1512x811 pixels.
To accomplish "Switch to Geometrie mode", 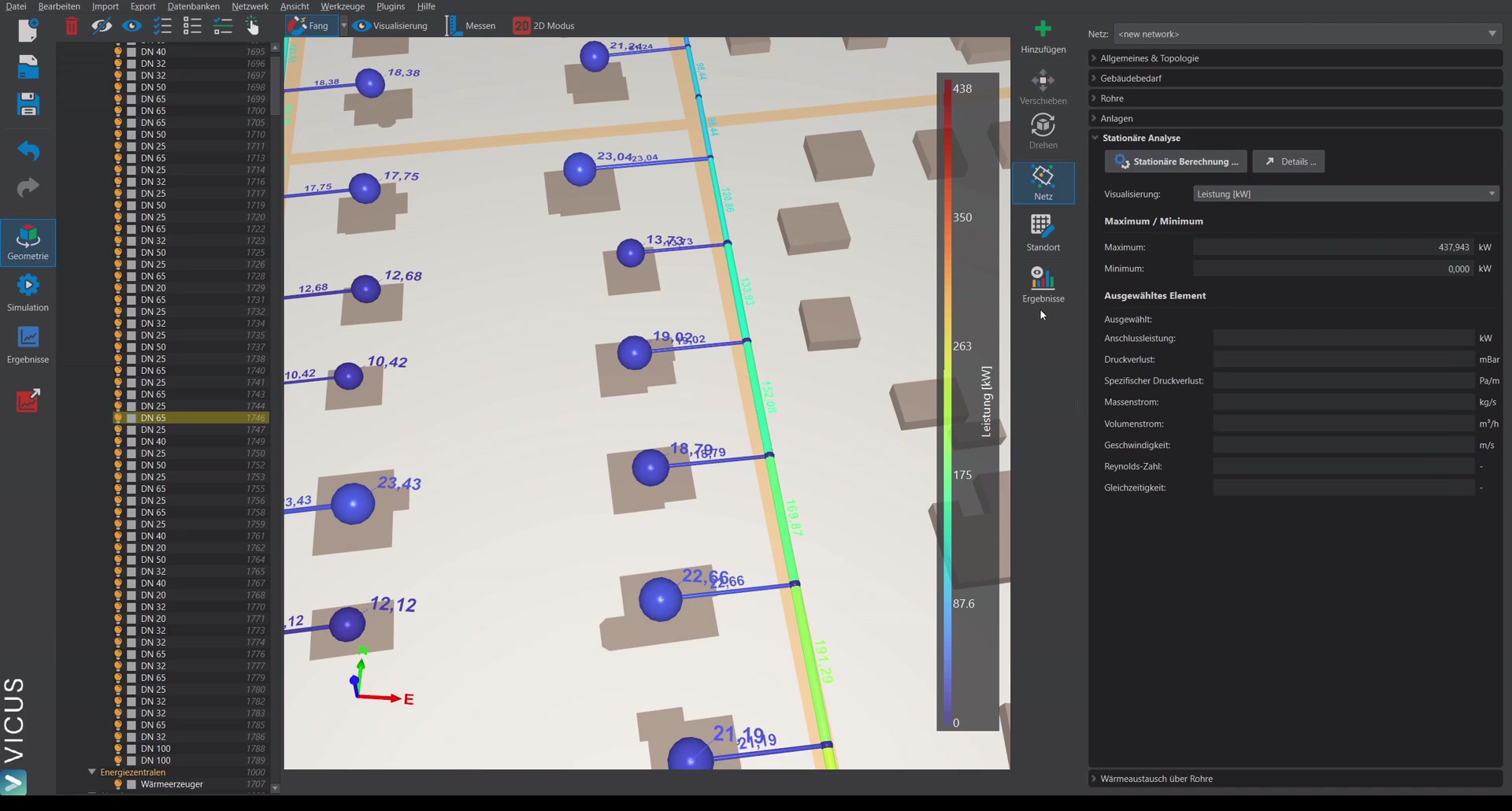I will coord(28,242).
